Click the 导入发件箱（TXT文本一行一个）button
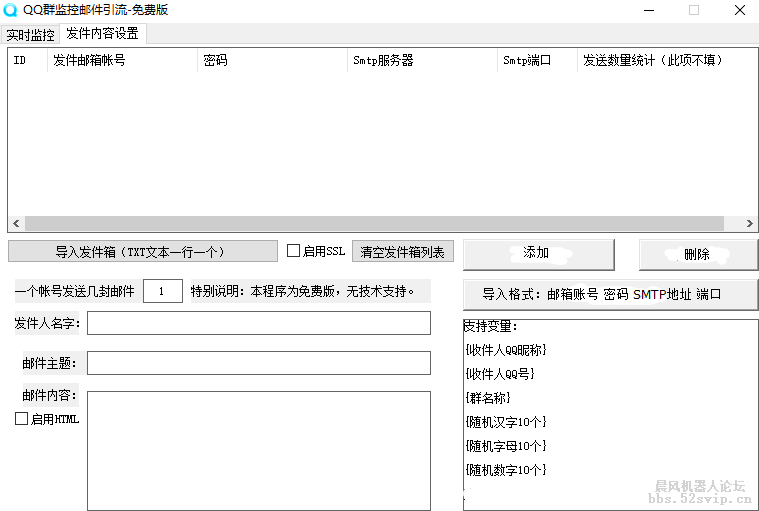The width and height of the screenshot is (759, 511). point(143,252)
